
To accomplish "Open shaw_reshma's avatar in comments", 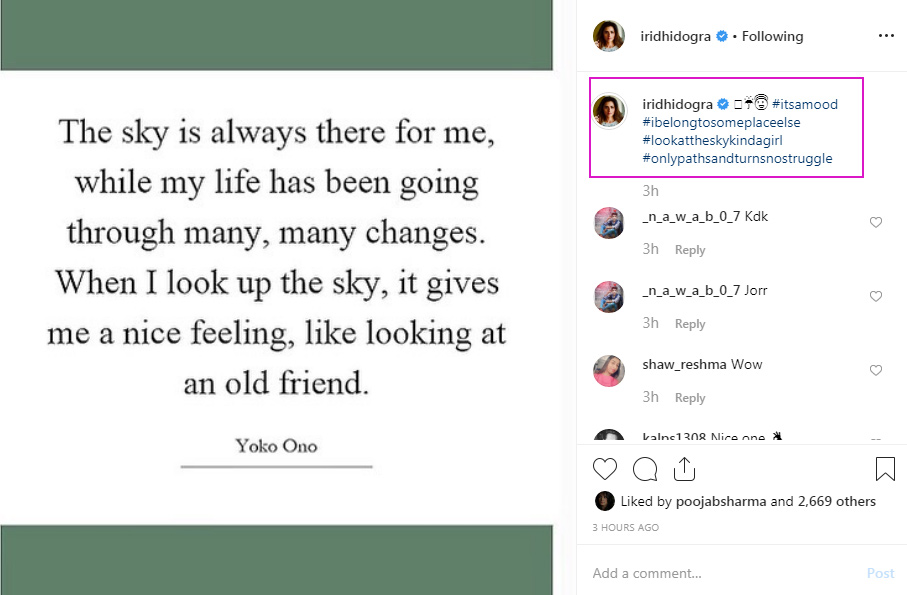I will click(609, 370).
